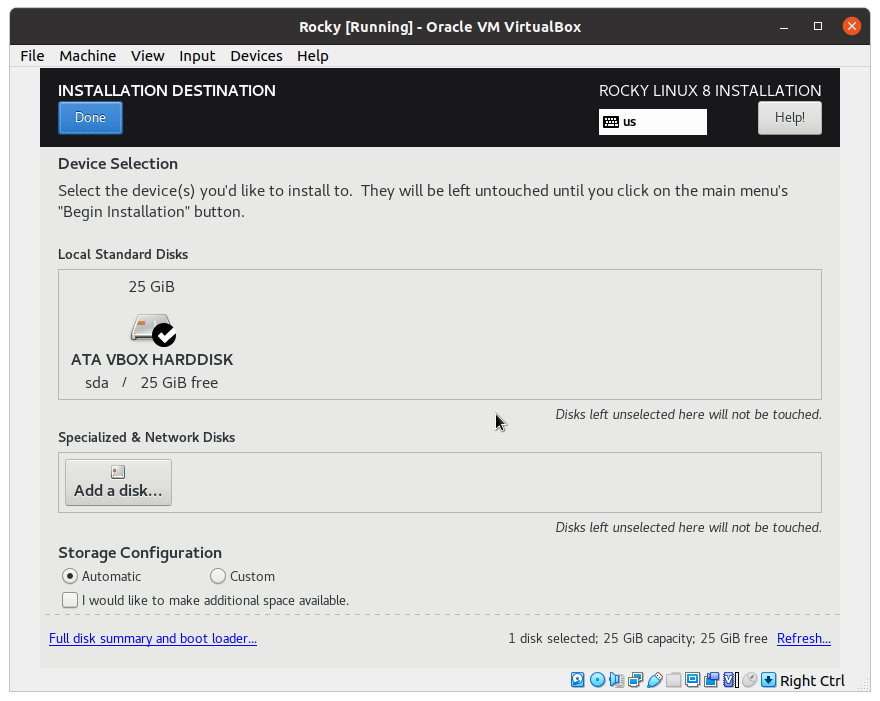Click the USB devices icon in status bar
The width and height of the screenshot is (880, 701).
click(x=654, y=680)
